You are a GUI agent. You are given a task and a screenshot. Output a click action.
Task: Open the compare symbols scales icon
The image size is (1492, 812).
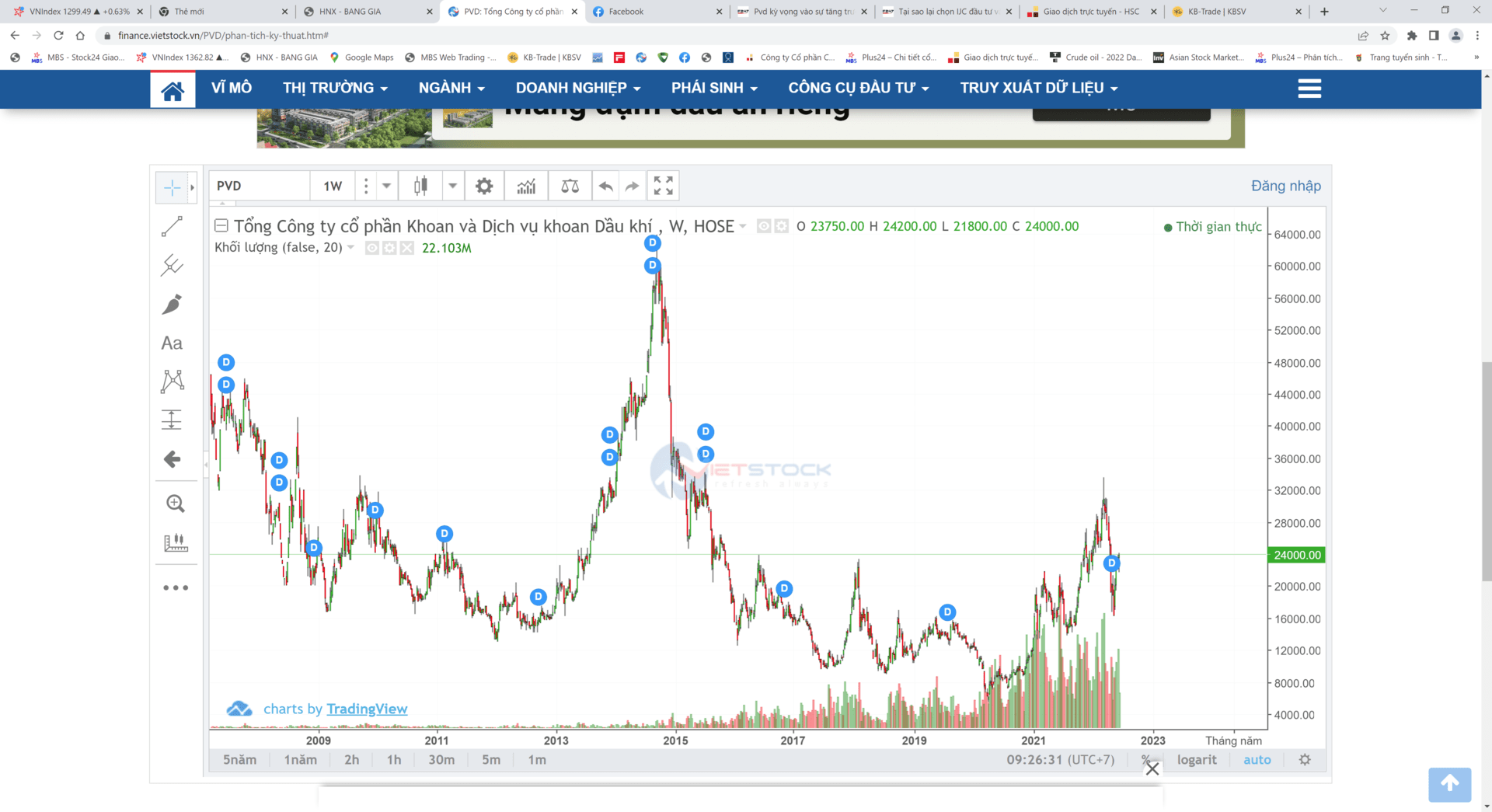tap(570, 186)
